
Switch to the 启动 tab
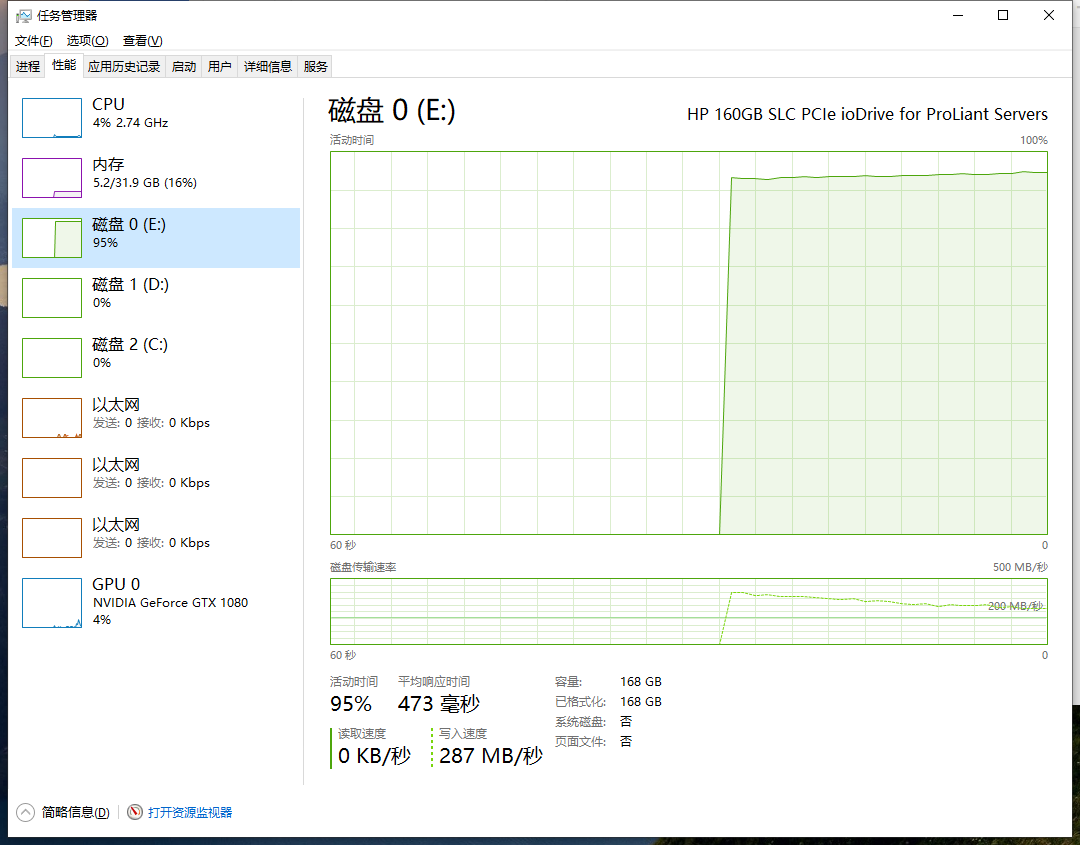coord(184,67)
